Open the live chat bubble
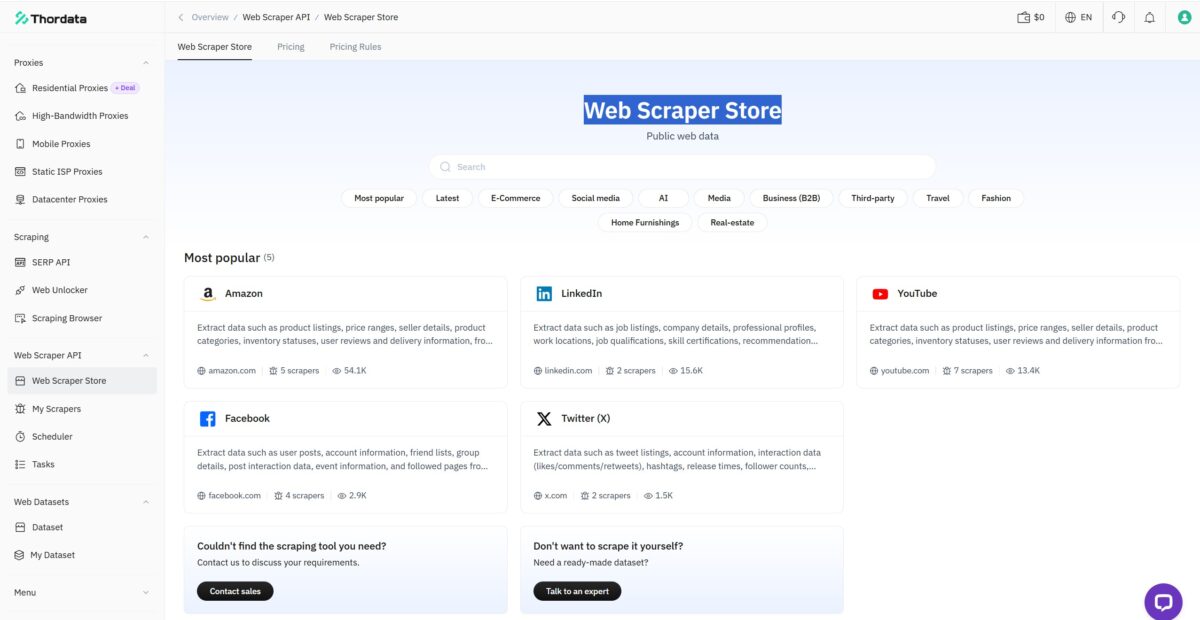The height and width of the screenshot is (620, 1200). coord(1163,602)
